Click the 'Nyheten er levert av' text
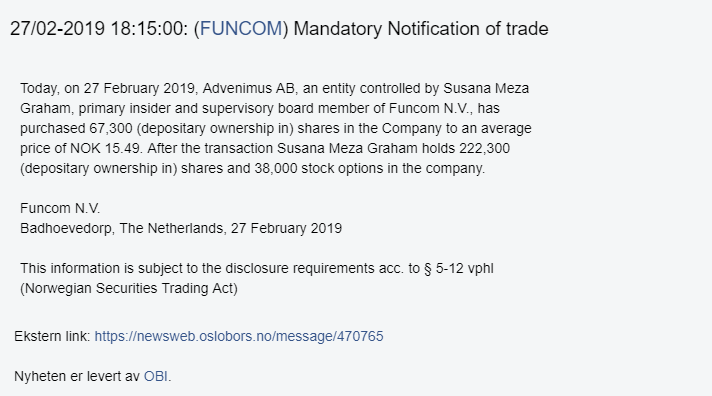Image resolution: width=712 pixels, height=396 pixels. 77,376
